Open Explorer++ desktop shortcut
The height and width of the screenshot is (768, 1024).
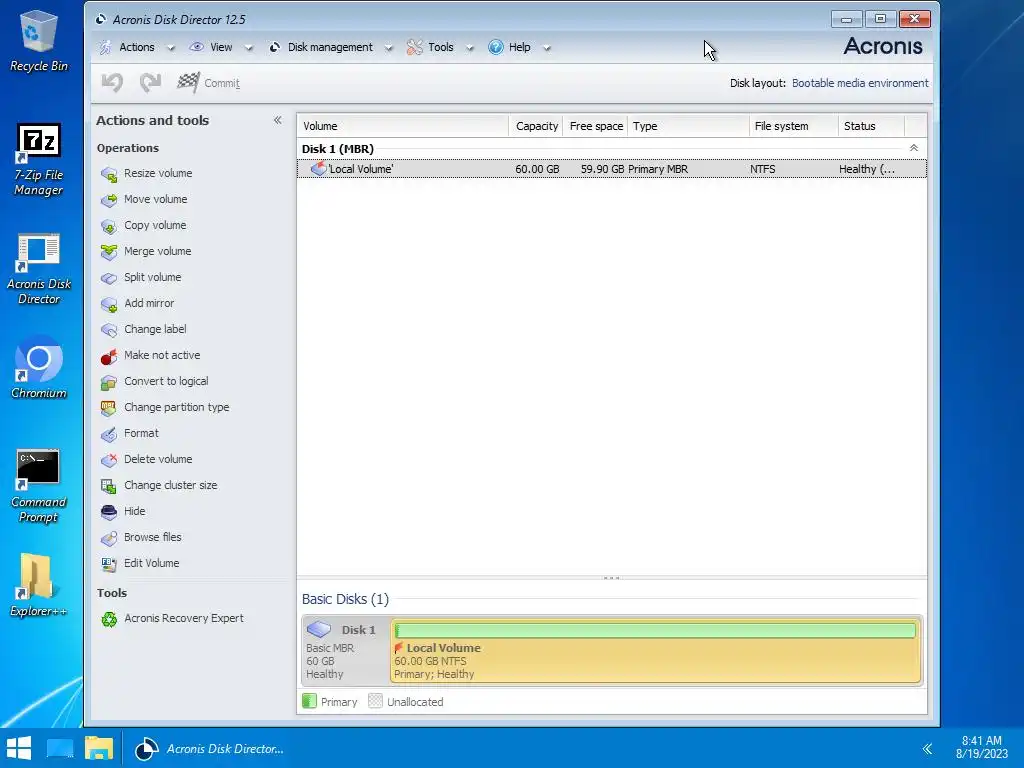point(39,584)
